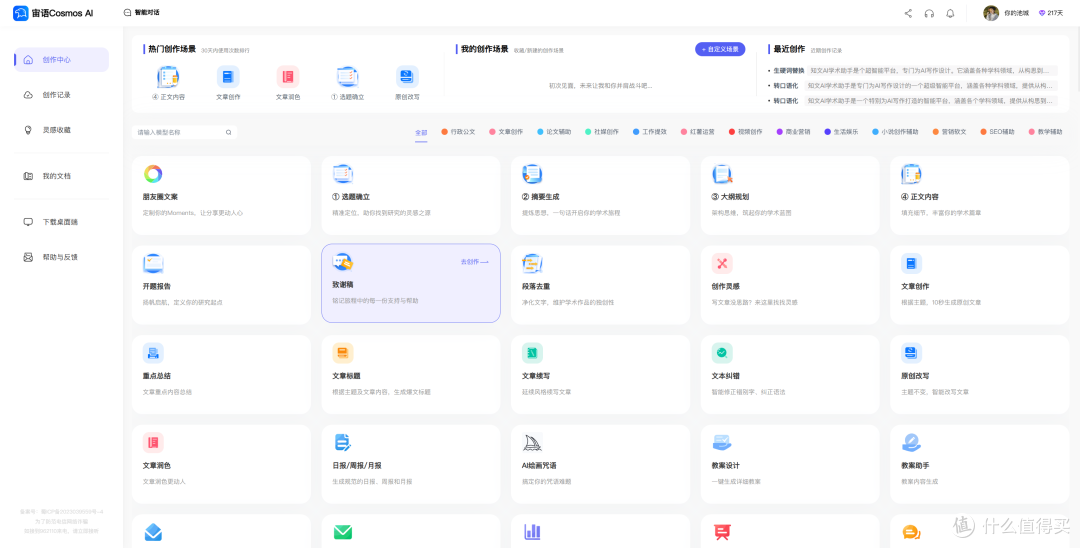The height and width of the screenshot is (548, 1080).
Task: Filter by the 行政公文 category
Action: (x=458, y=131)
